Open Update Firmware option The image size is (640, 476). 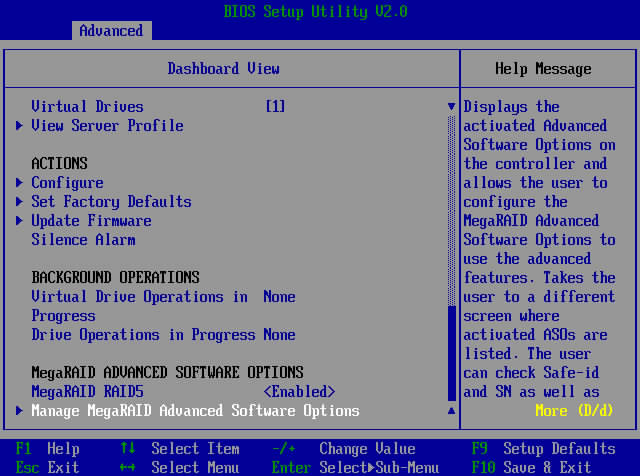(91, 221)
